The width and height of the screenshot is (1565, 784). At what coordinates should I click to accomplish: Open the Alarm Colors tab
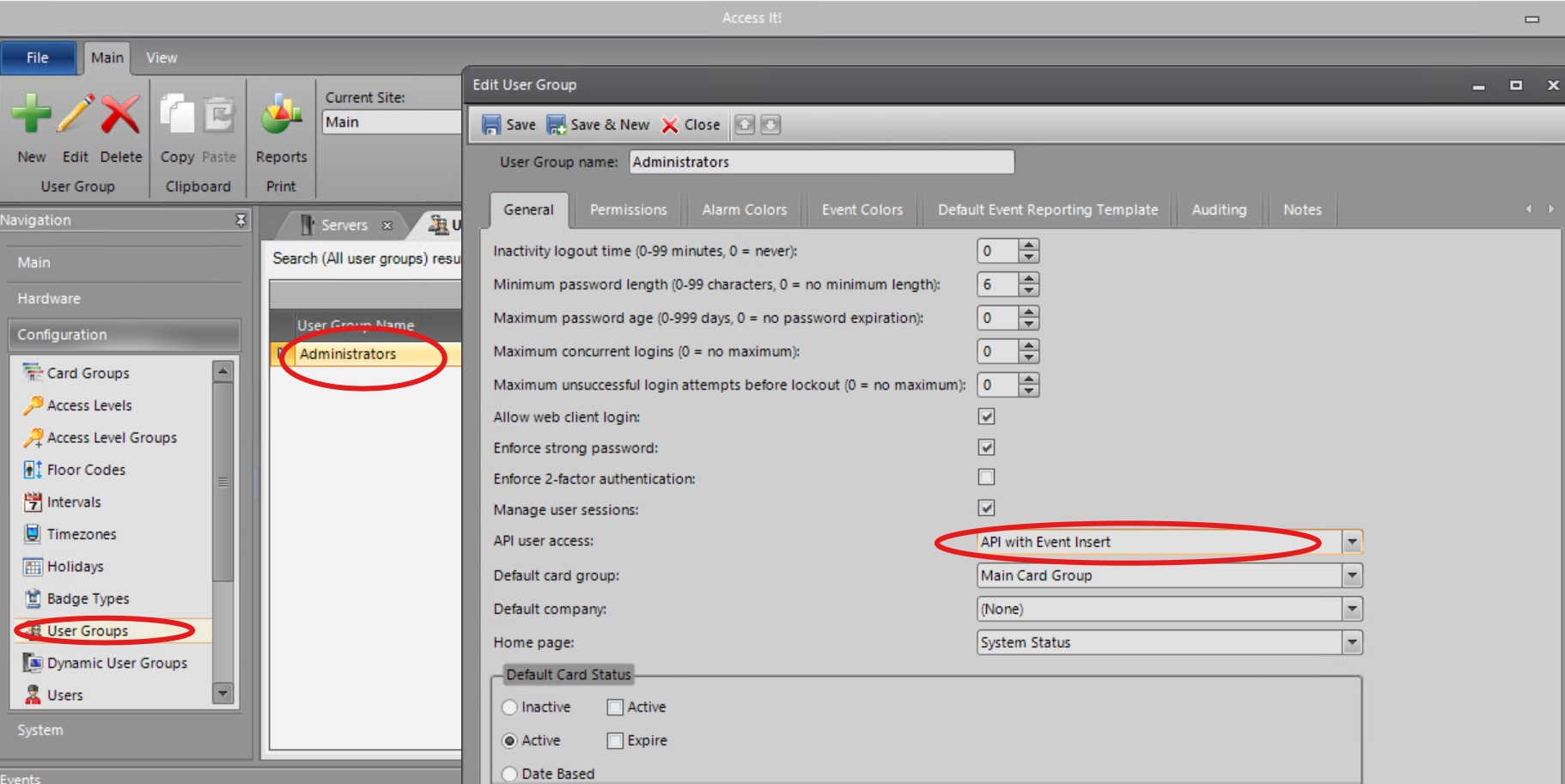click(x=744, y=210)
